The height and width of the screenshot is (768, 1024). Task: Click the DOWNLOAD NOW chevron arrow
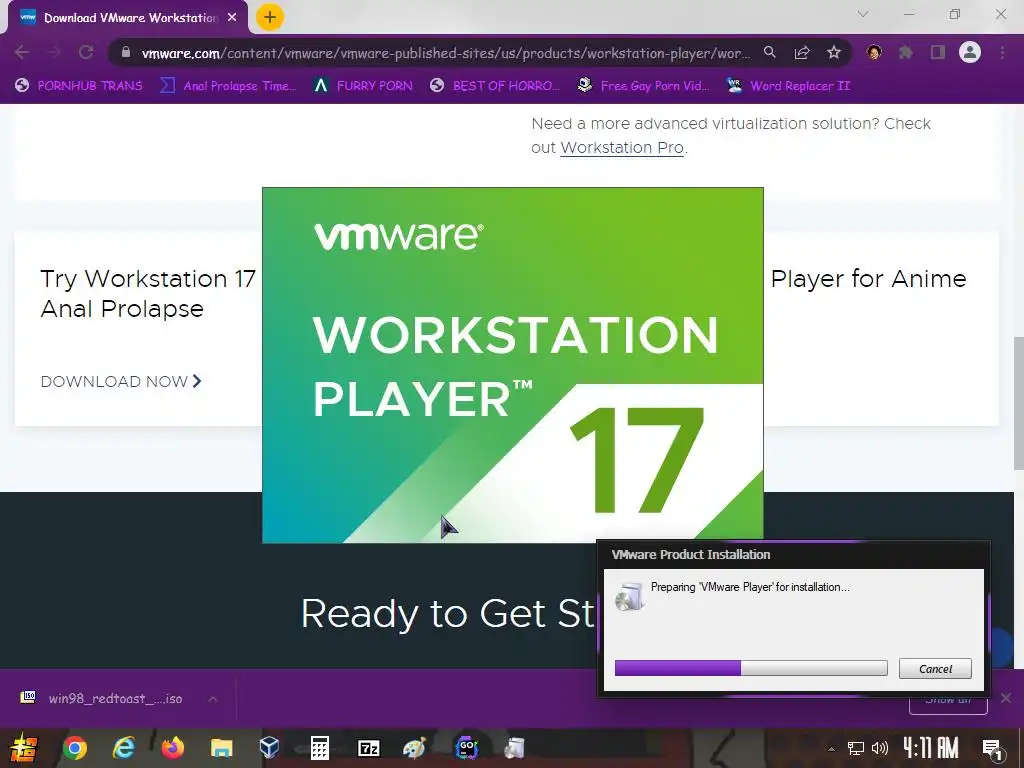coord(197,381)
